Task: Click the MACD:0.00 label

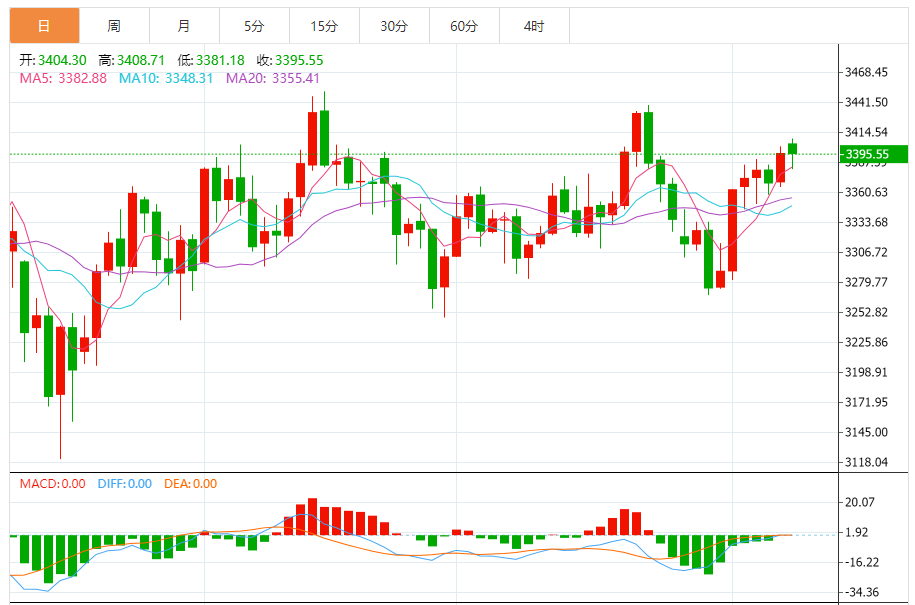Action: click(x=53, y=484)
